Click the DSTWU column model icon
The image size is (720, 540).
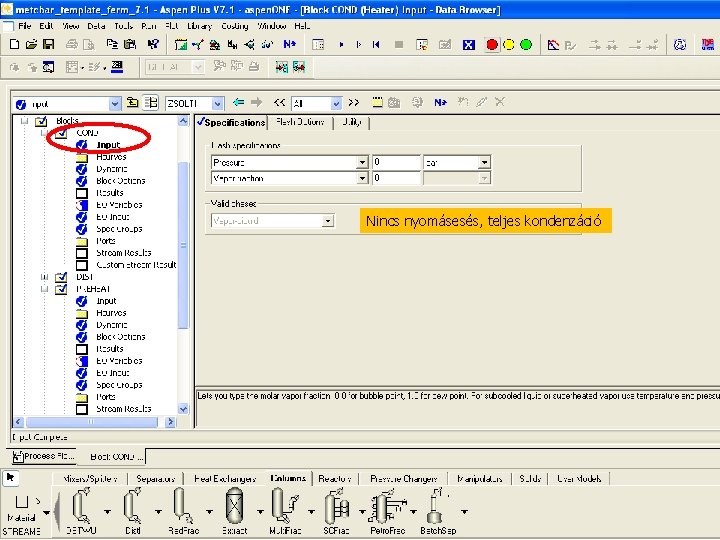[x=77, y=505]
